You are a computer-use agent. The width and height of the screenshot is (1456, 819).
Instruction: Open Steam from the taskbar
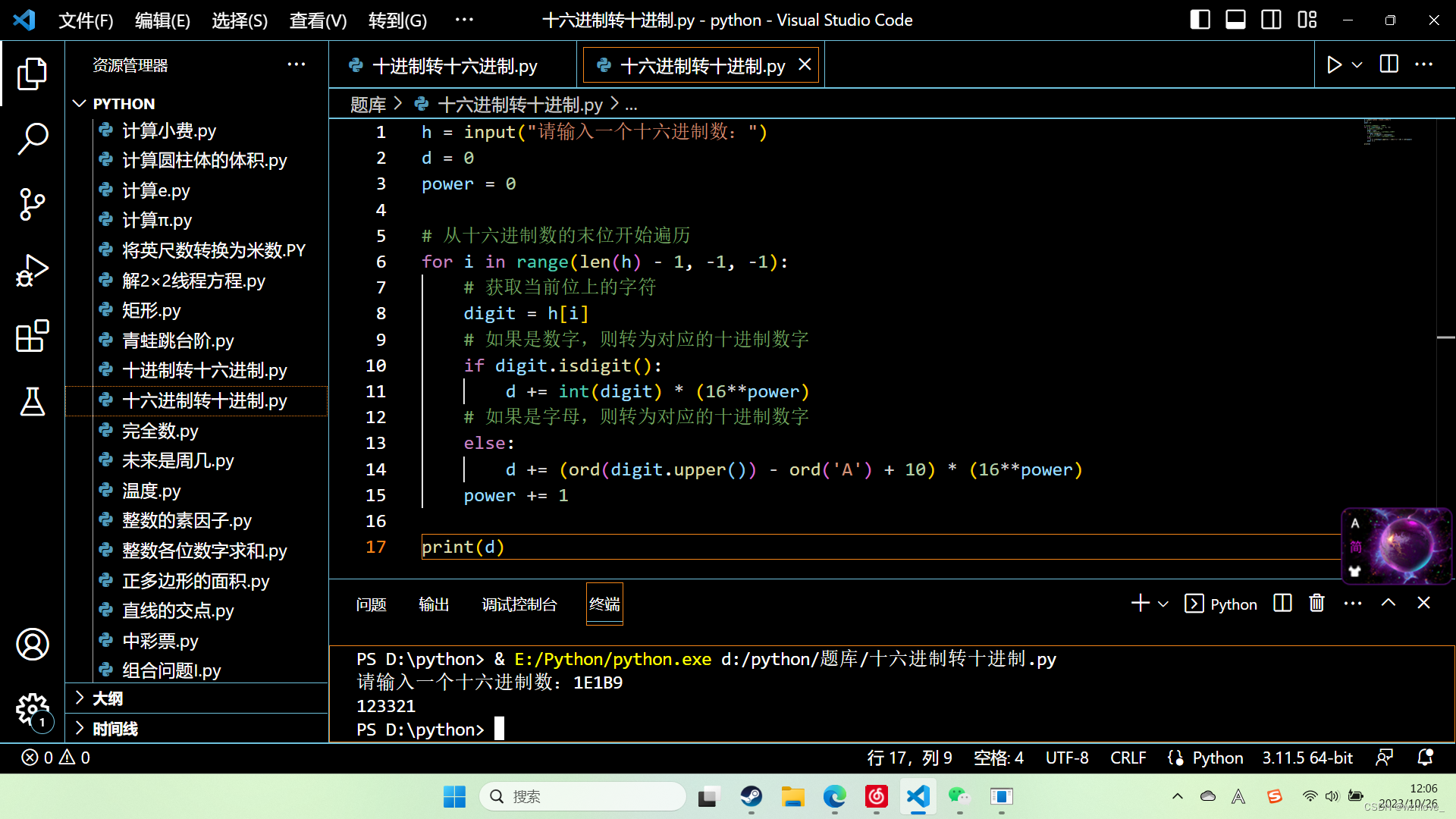752,796
